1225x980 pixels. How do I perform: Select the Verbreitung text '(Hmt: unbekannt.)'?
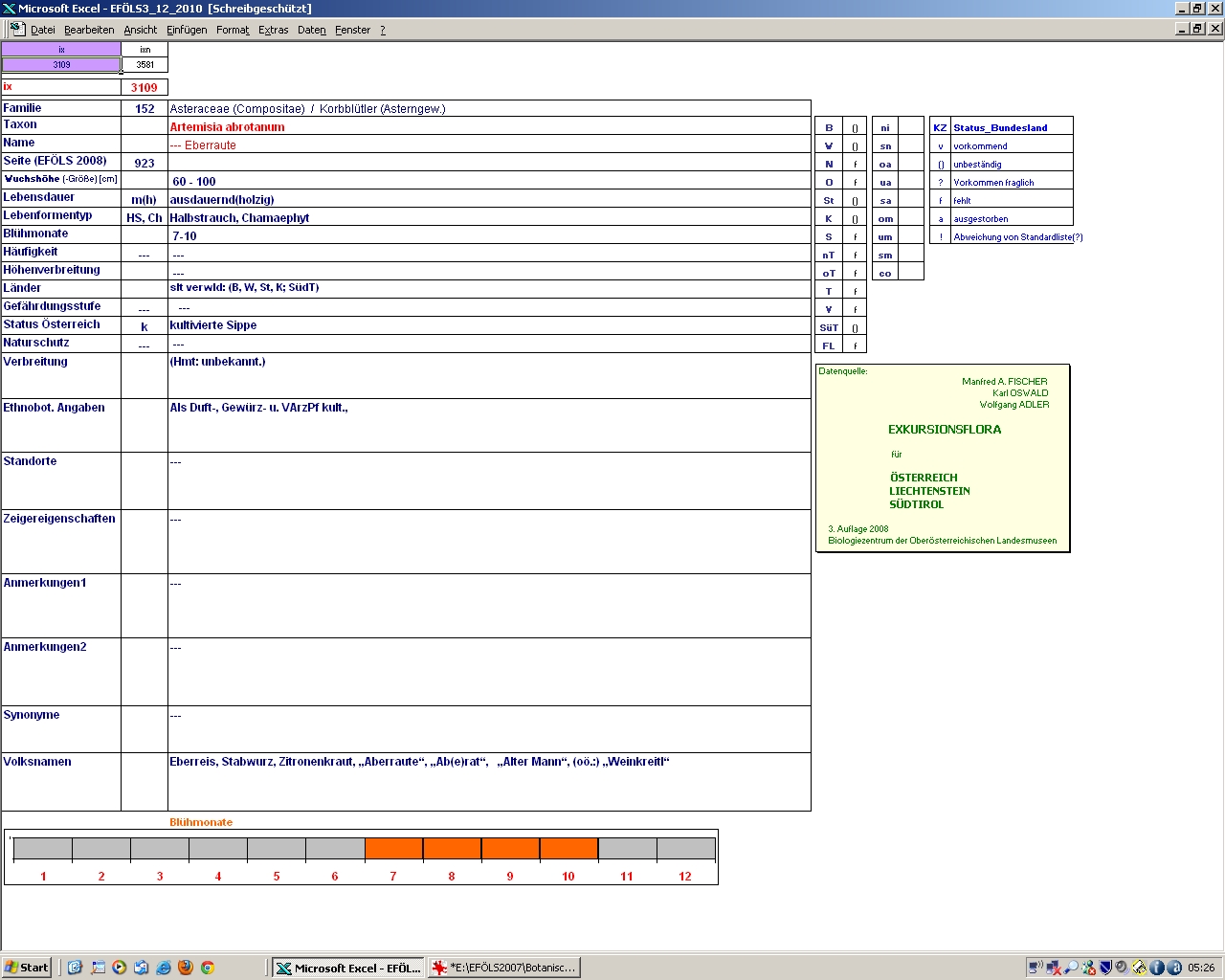(217, 362)
